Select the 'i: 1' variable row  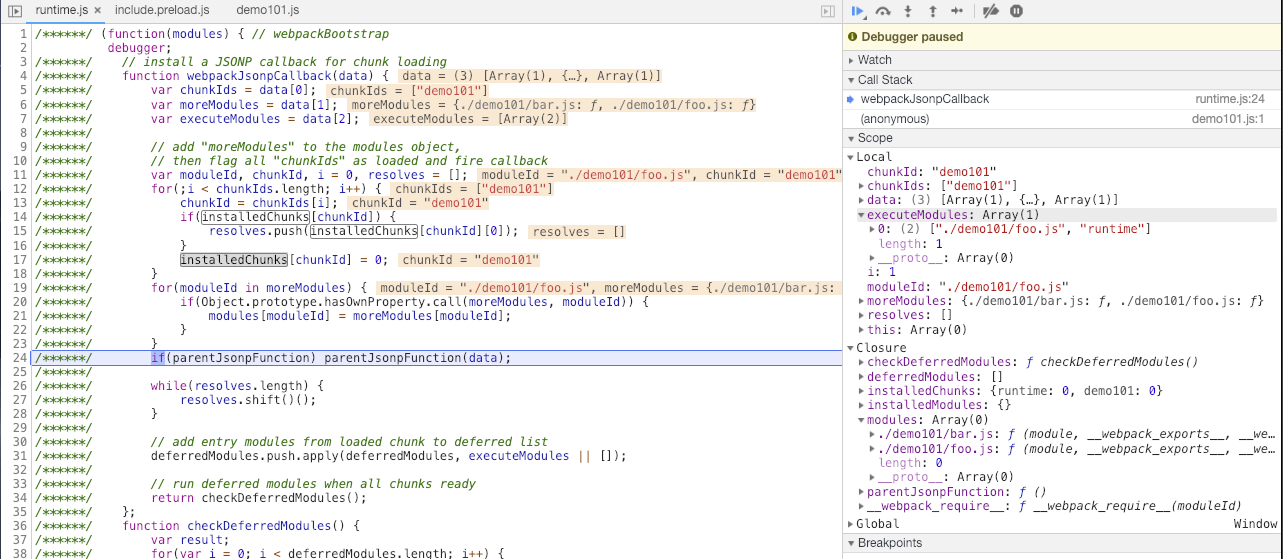(x=1063, y=272)
